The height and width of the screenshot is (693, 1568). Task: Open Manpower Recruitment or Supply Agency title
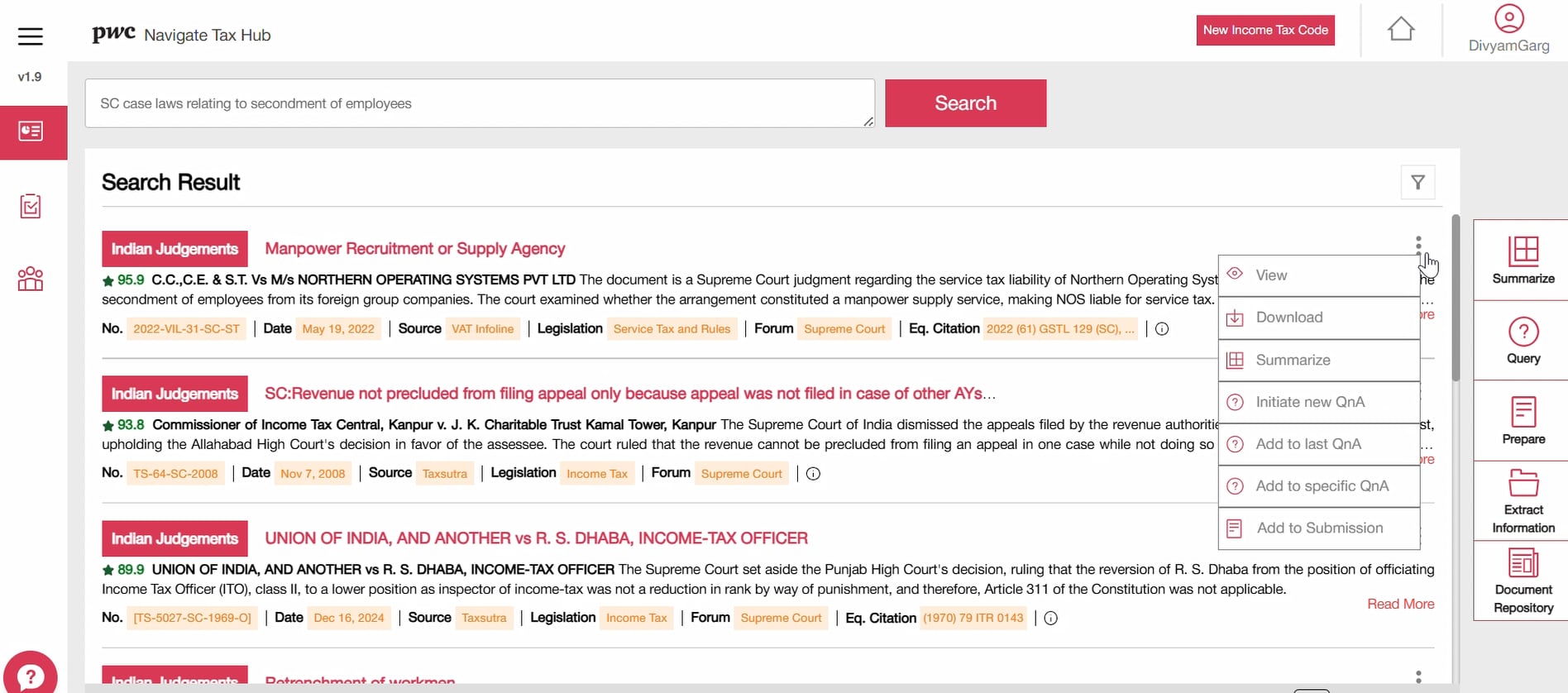(x=415, y=249)
